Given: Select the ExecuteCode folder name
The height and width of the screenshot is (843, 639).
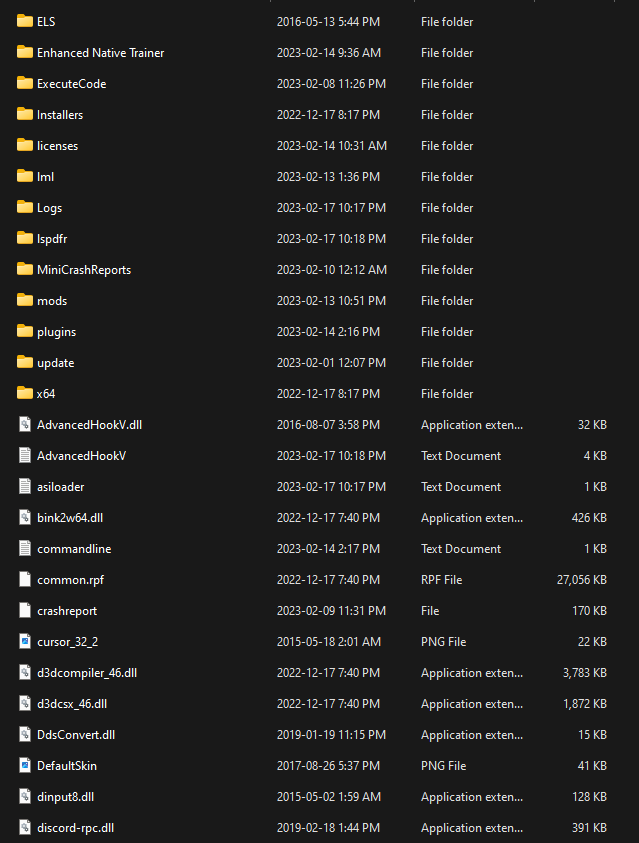Looking at the screenshot, I should point(71,84).
